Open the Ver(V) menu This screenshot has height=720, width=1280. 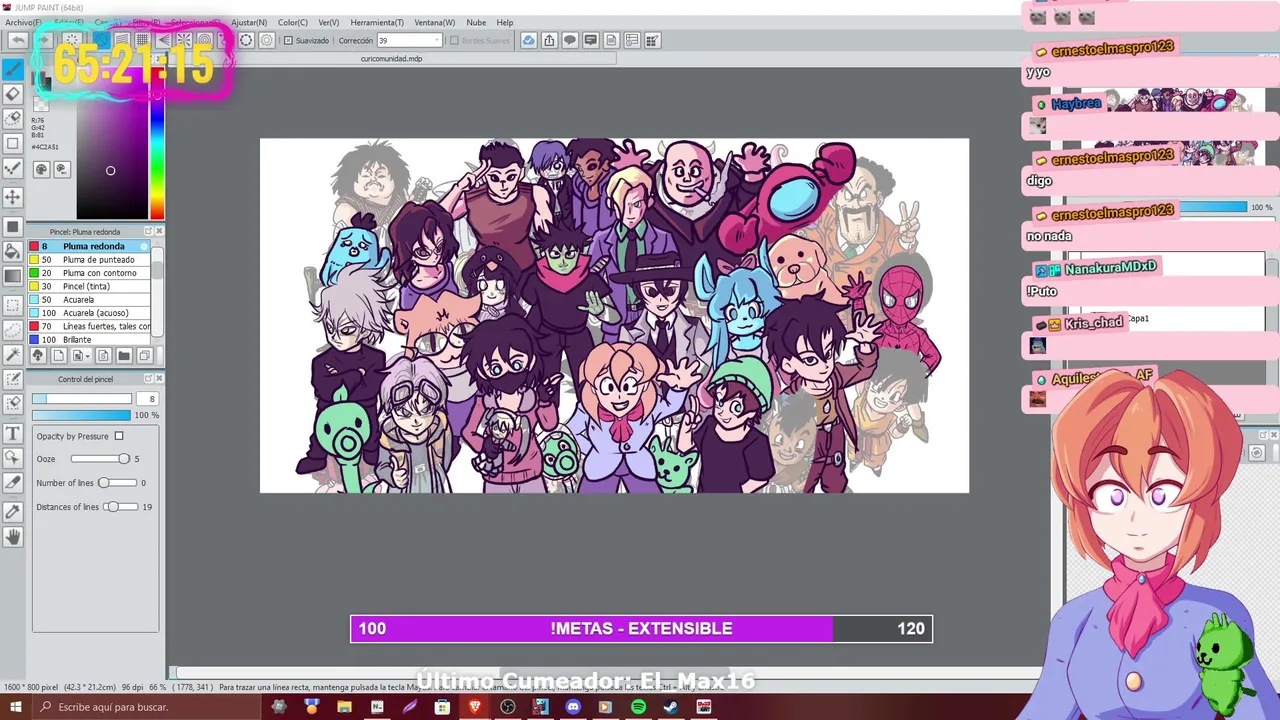pos(328,22)
